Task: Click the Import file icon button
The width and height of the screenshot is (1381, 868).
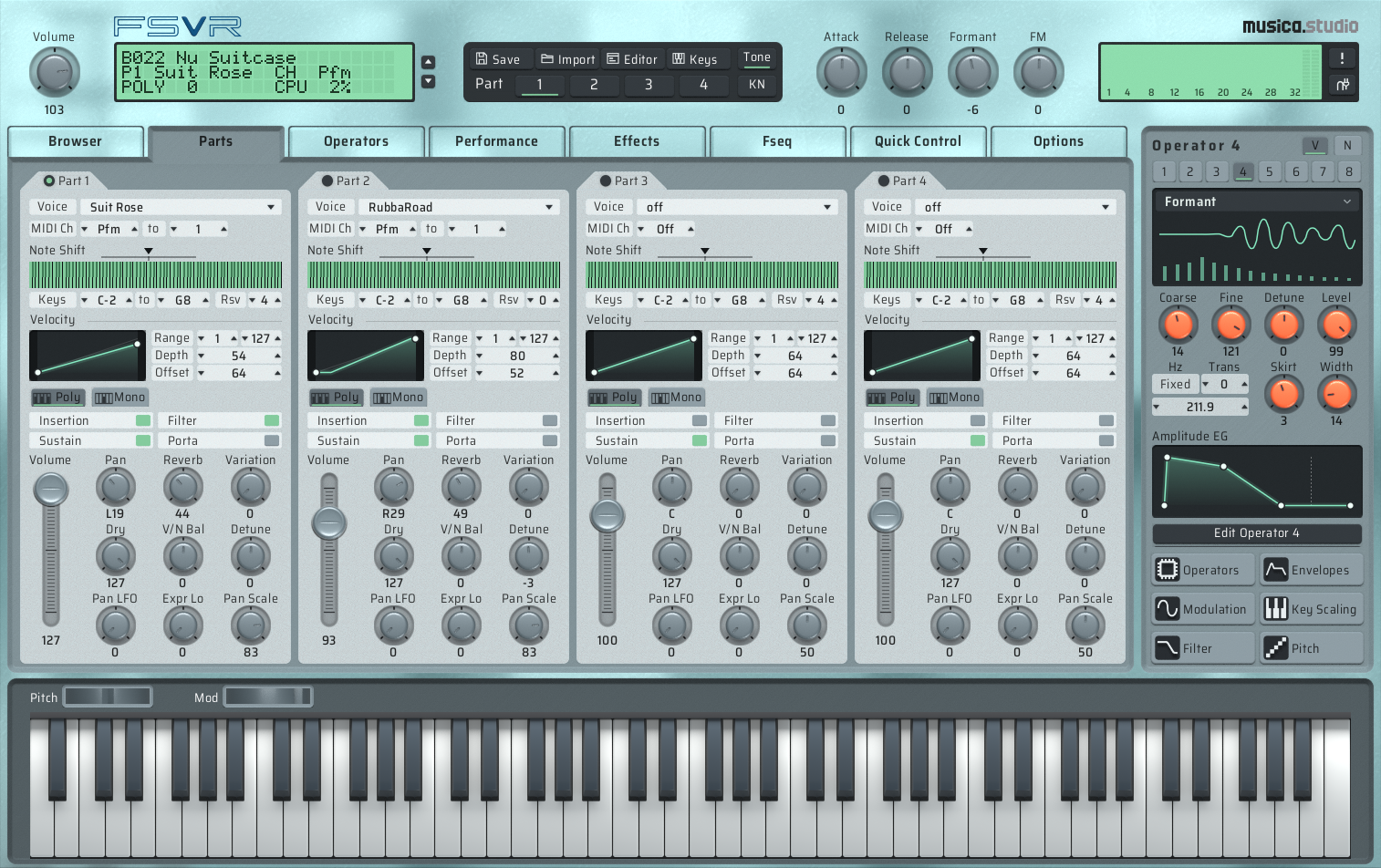Action: (567, 59)
